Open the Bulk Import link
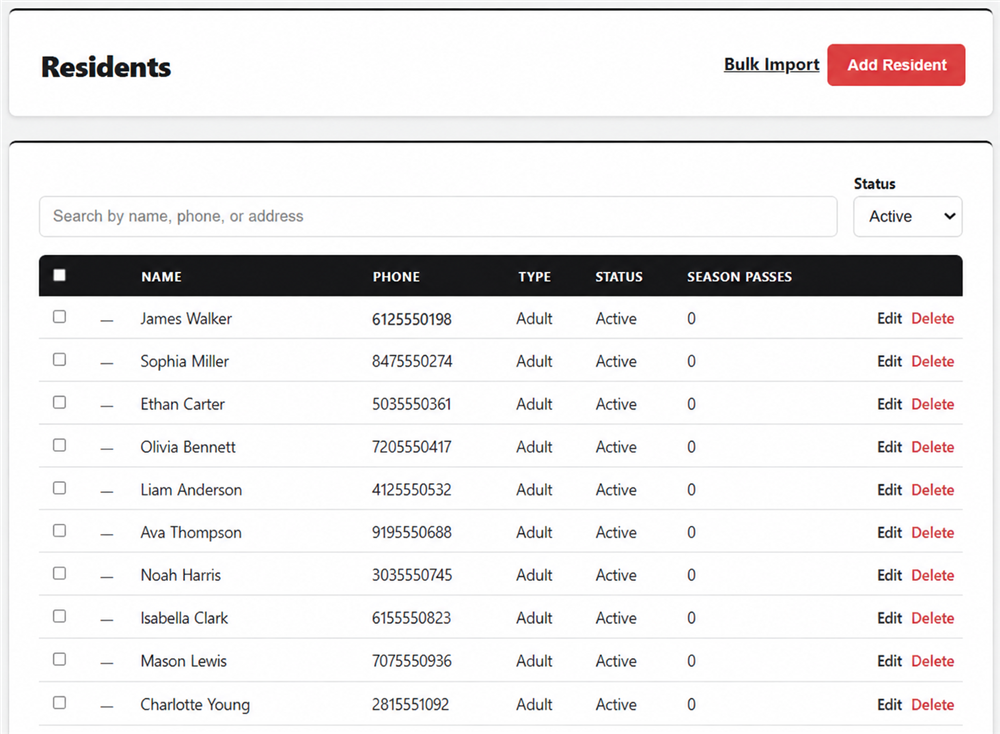1000x734 pixels. pos(772,64)
